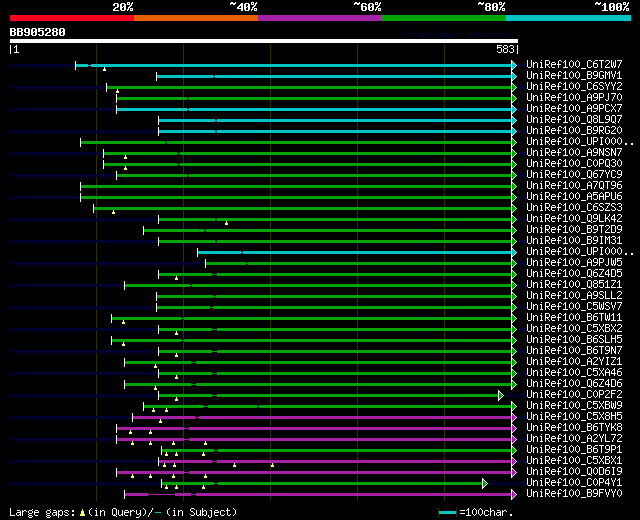Select the UniRef100_A2YL72 label
640x520 pixels.
[574, 439]
